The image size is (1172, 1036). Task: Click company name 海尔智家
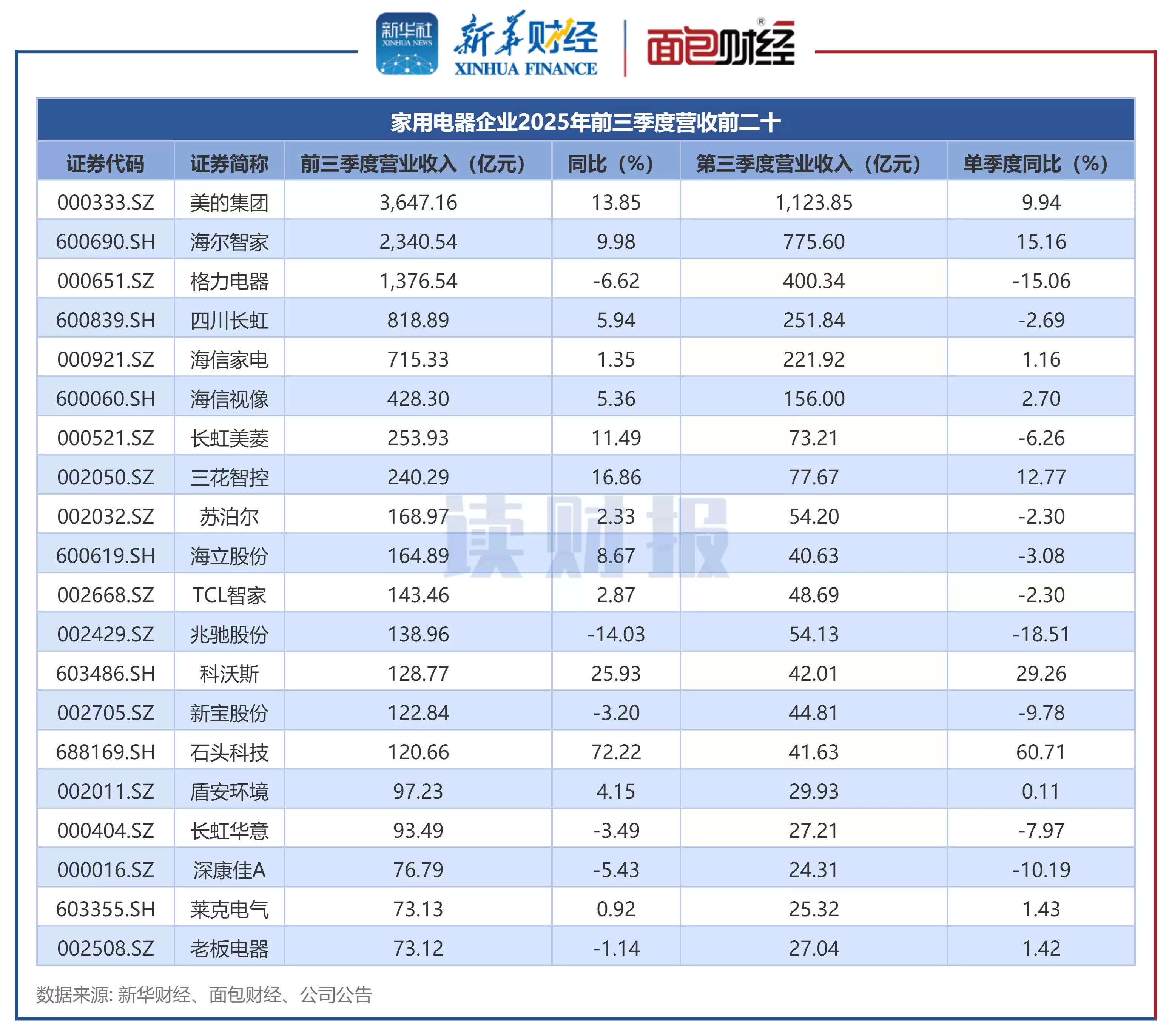[x=229, y=242]
